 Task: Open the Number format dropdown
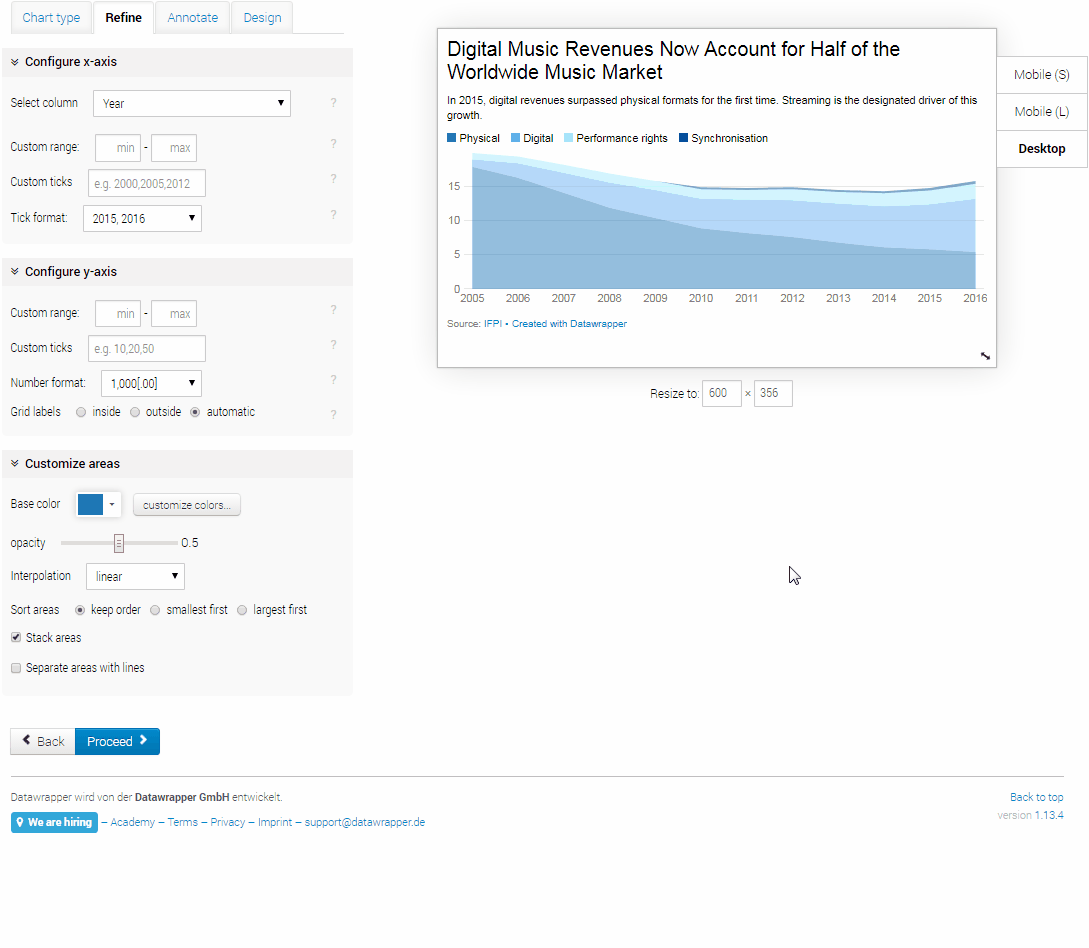[151, 383]
